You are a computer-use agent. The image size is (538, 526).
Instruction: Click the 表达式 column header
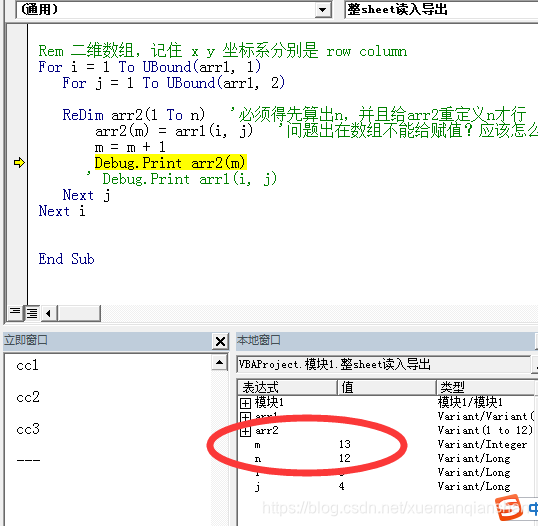tap(287, 387)
